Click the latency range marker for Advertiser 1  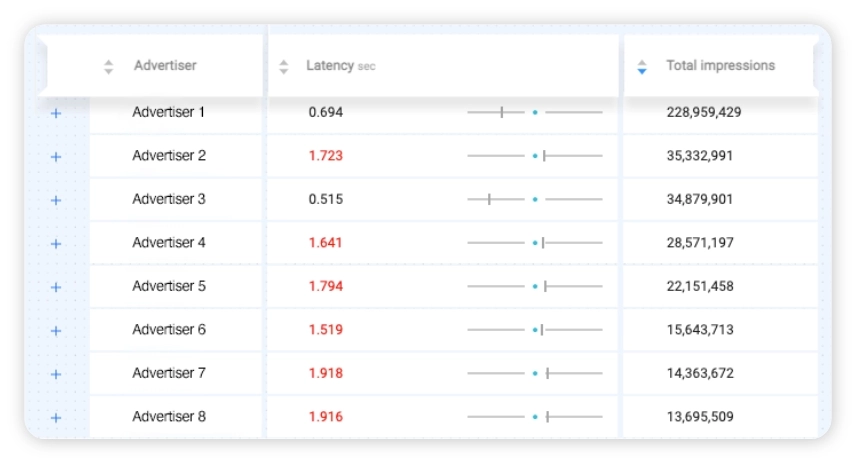(502, 112)
